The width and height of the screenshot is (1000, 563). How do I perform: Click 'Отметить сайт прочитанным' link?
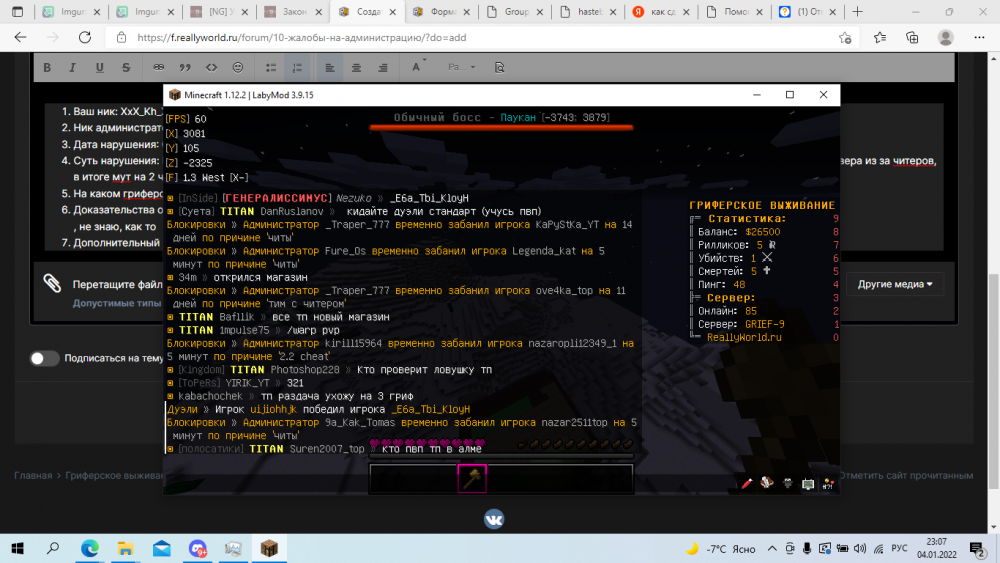pyautogui.click(x=906, y=475)
